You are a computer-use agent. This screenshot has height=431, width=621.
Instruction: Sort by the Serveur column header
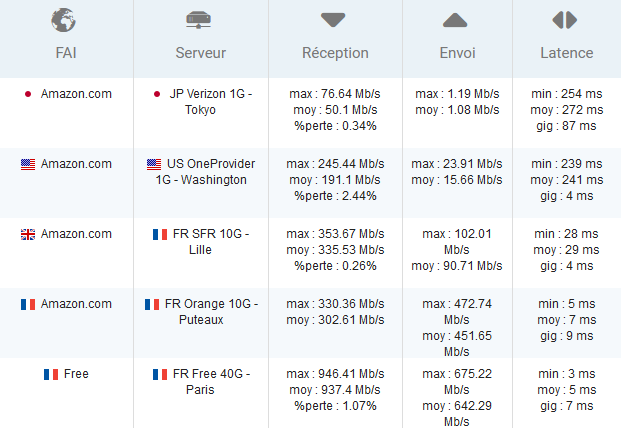point(201,53)
